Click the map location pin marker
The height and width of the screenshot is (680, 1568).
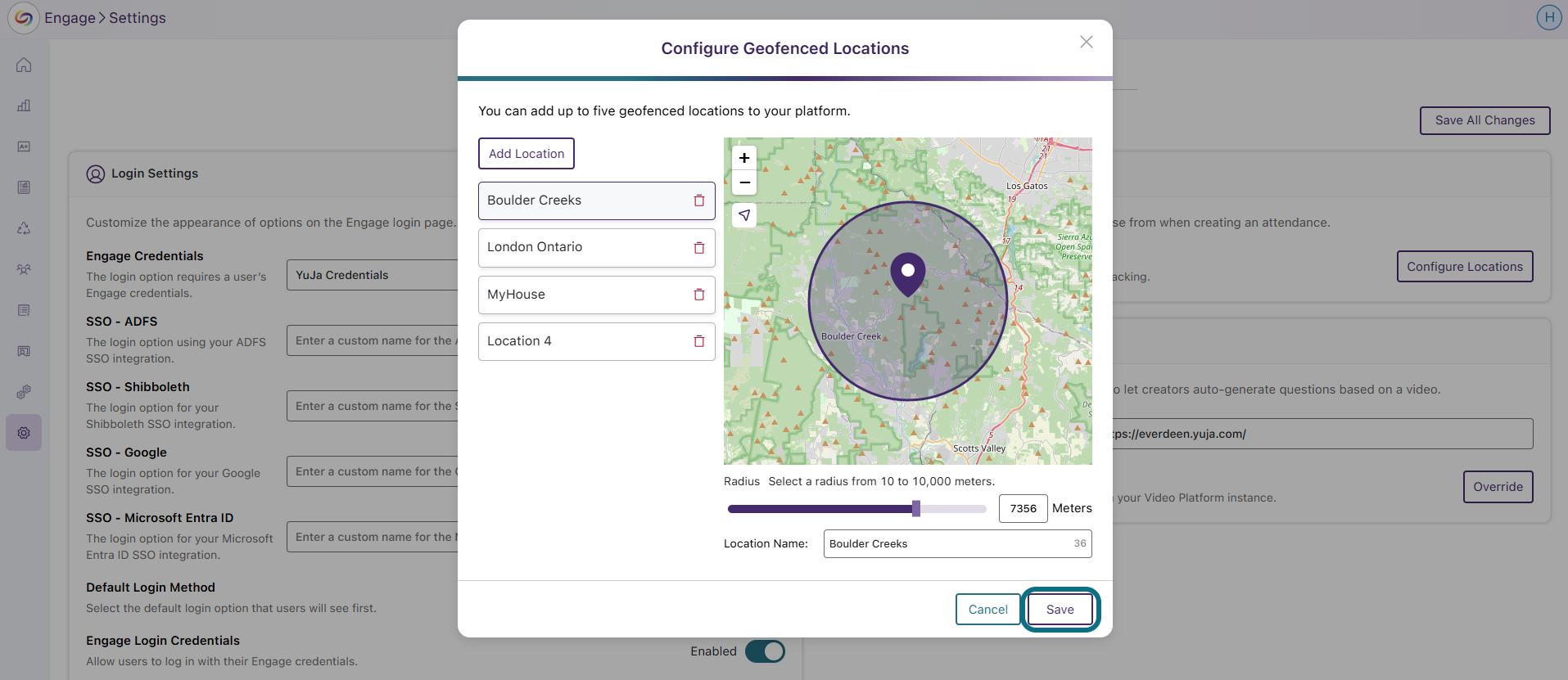908,274
